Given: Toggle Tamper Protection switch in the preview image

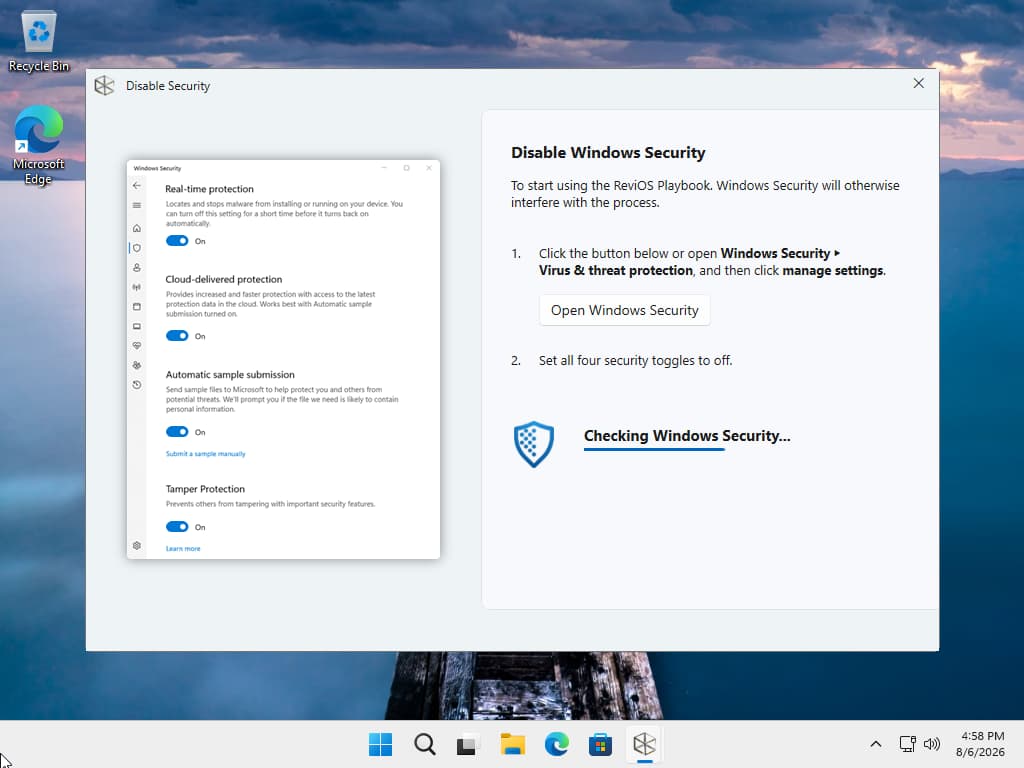Looking at the screenshot, I should 176,526.
